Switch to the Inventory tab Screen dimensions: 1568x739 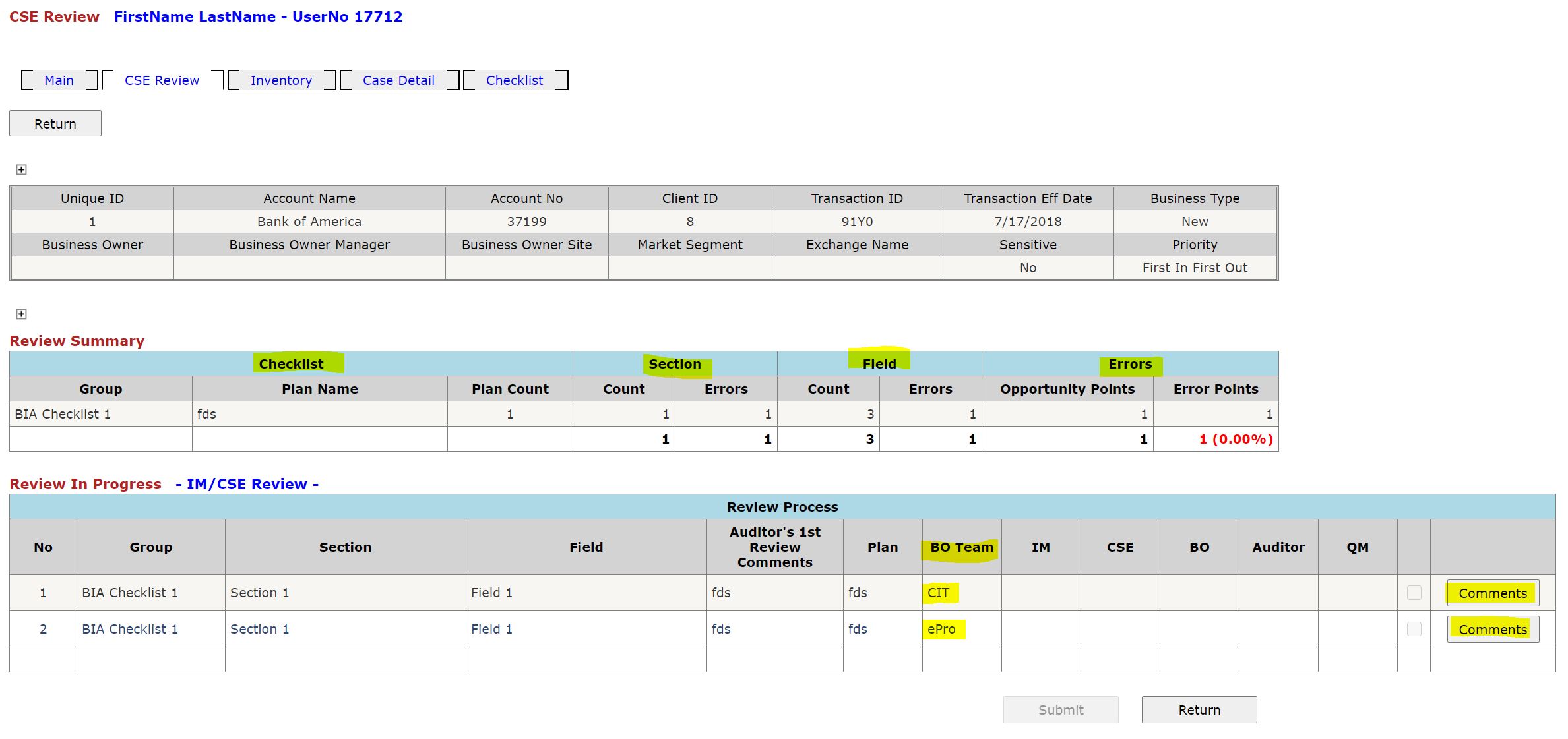tap(281, 80)
